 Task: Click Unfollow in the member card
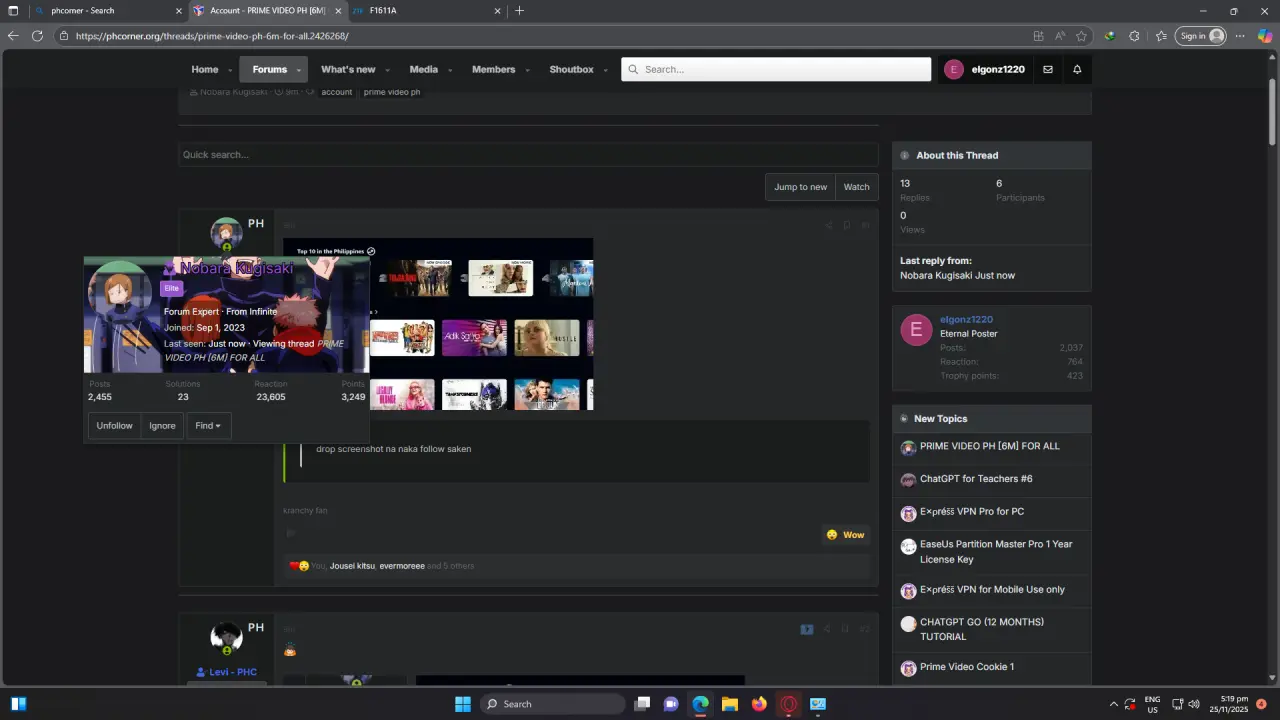point(114,426)
